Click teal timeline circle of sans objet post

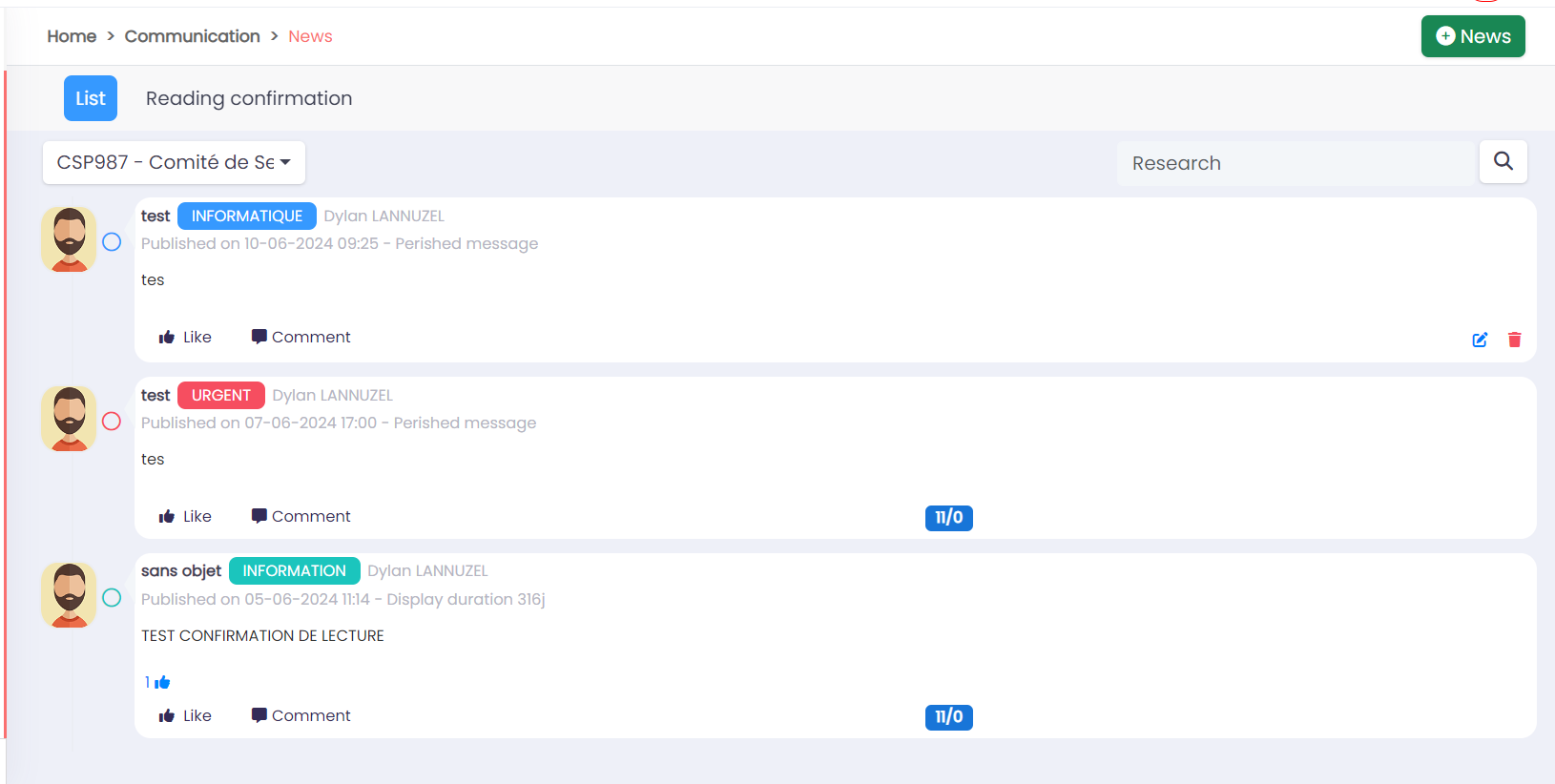pos(112,598)
